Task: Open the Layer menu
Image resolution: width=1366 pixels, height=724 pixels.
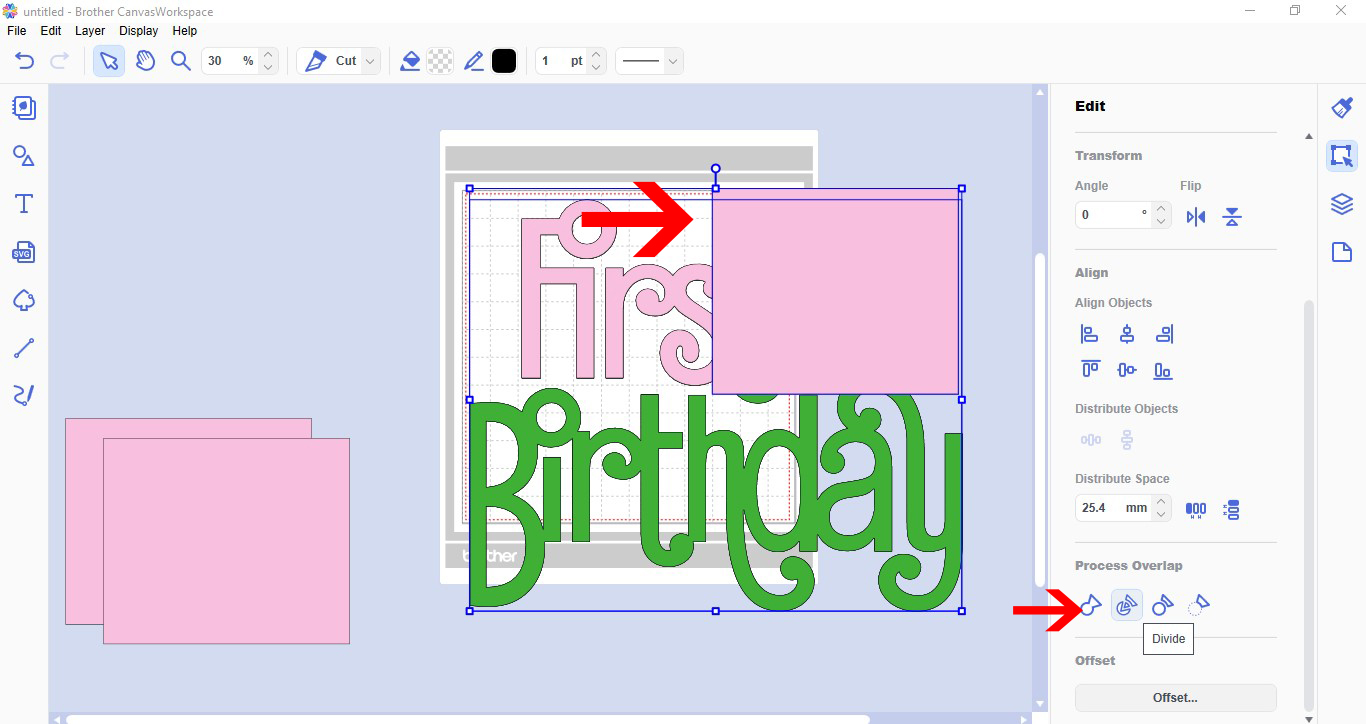Action: coord(90,31)
